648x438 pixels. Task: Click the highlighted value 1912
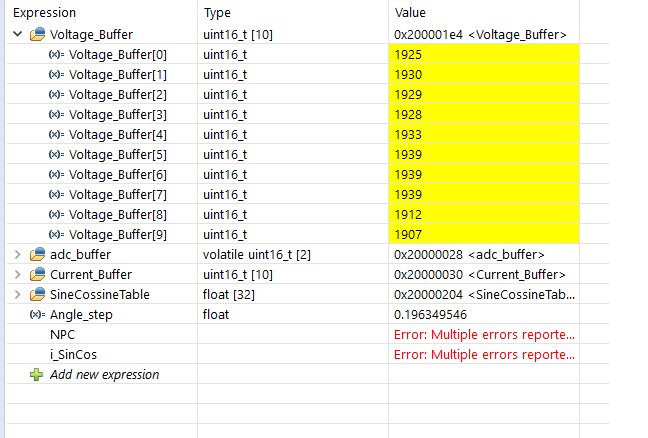[x=408, y=214]
